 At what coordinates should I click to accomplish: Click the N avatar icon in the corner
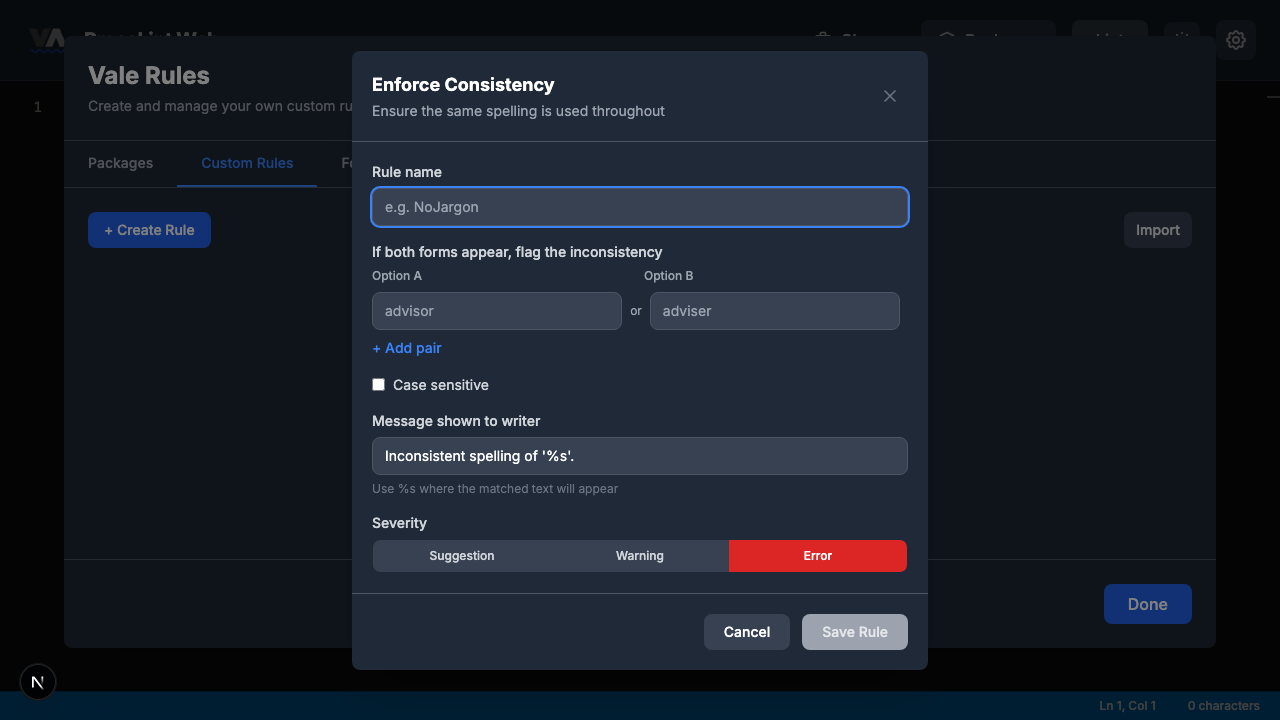coord(37,682)
